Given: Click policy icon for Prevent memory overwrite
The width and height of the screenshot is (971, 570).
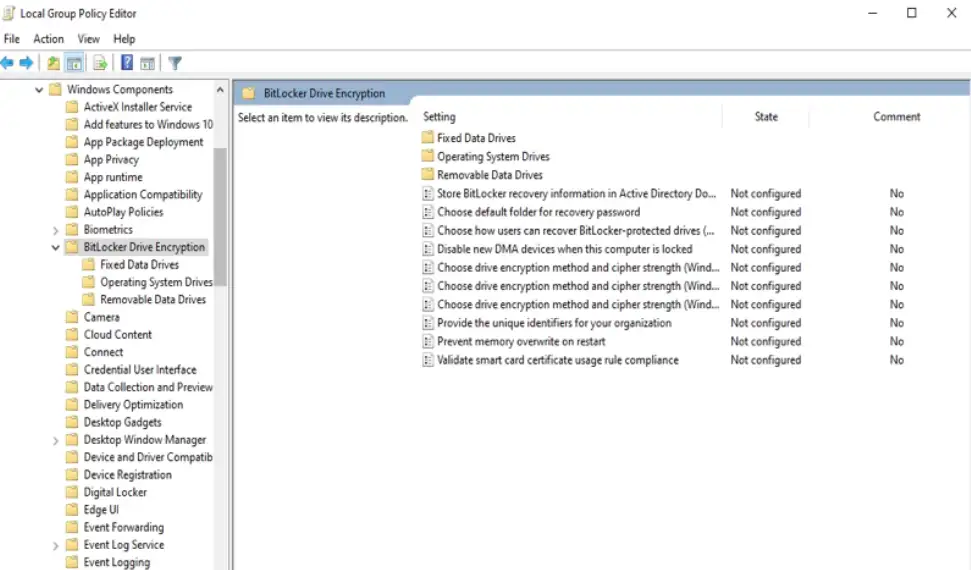Looking at the screenshot, I should coord(427,341).
